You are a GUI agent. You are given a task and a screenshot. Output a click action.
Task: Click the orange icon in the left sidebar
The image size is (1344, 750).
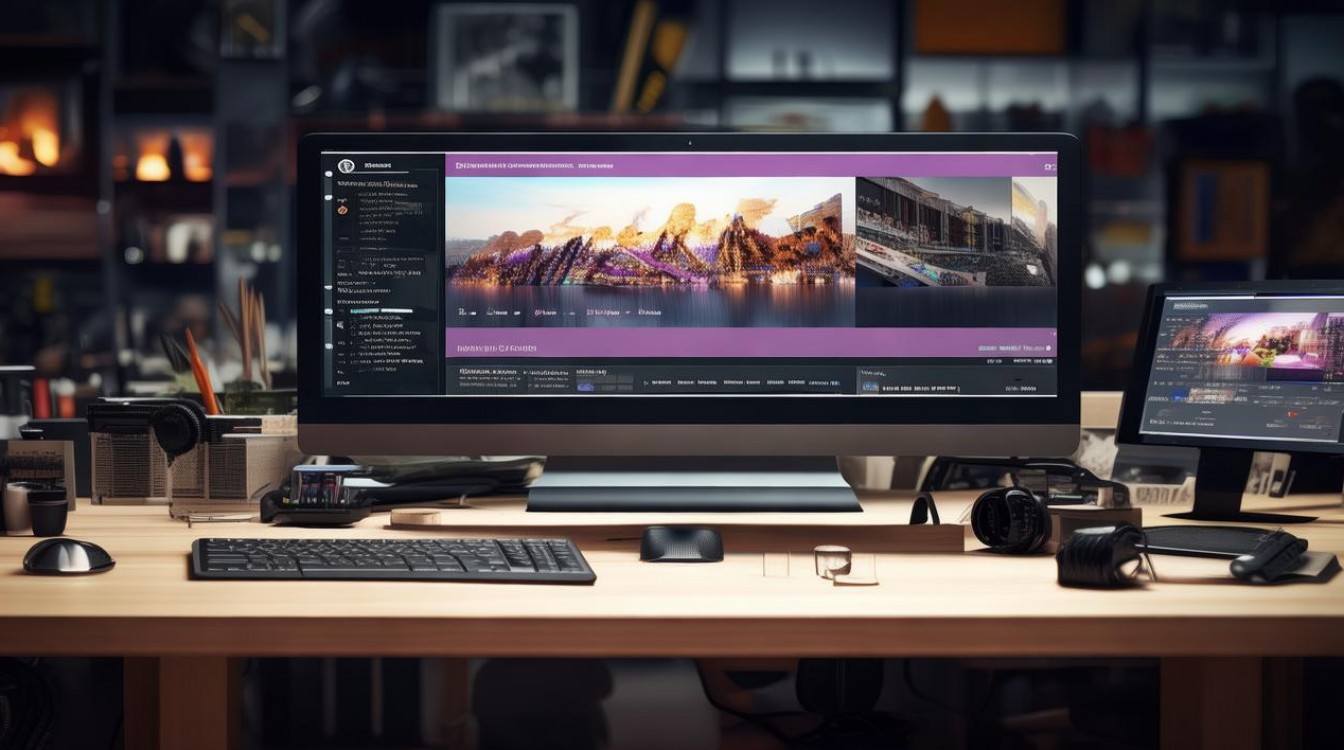click(x=342, y=210)
